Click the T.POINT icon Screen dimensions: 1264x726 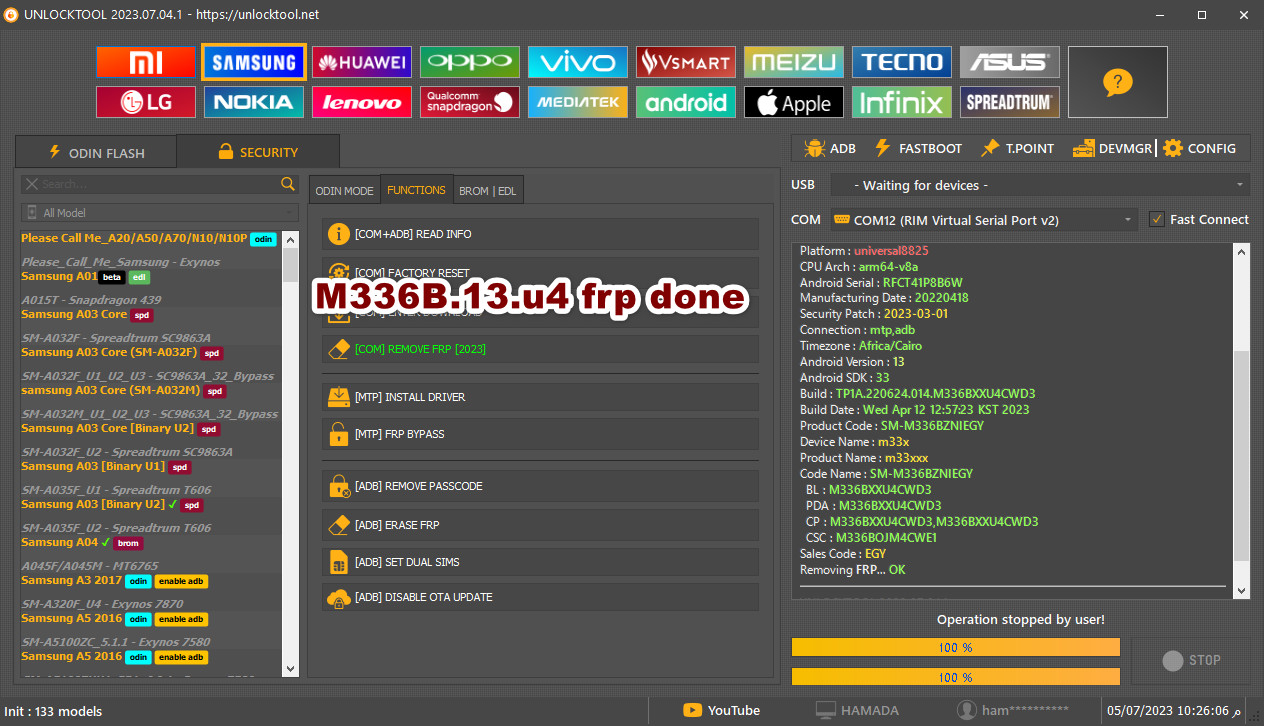pyautogui.click(x=1016, y=148)
